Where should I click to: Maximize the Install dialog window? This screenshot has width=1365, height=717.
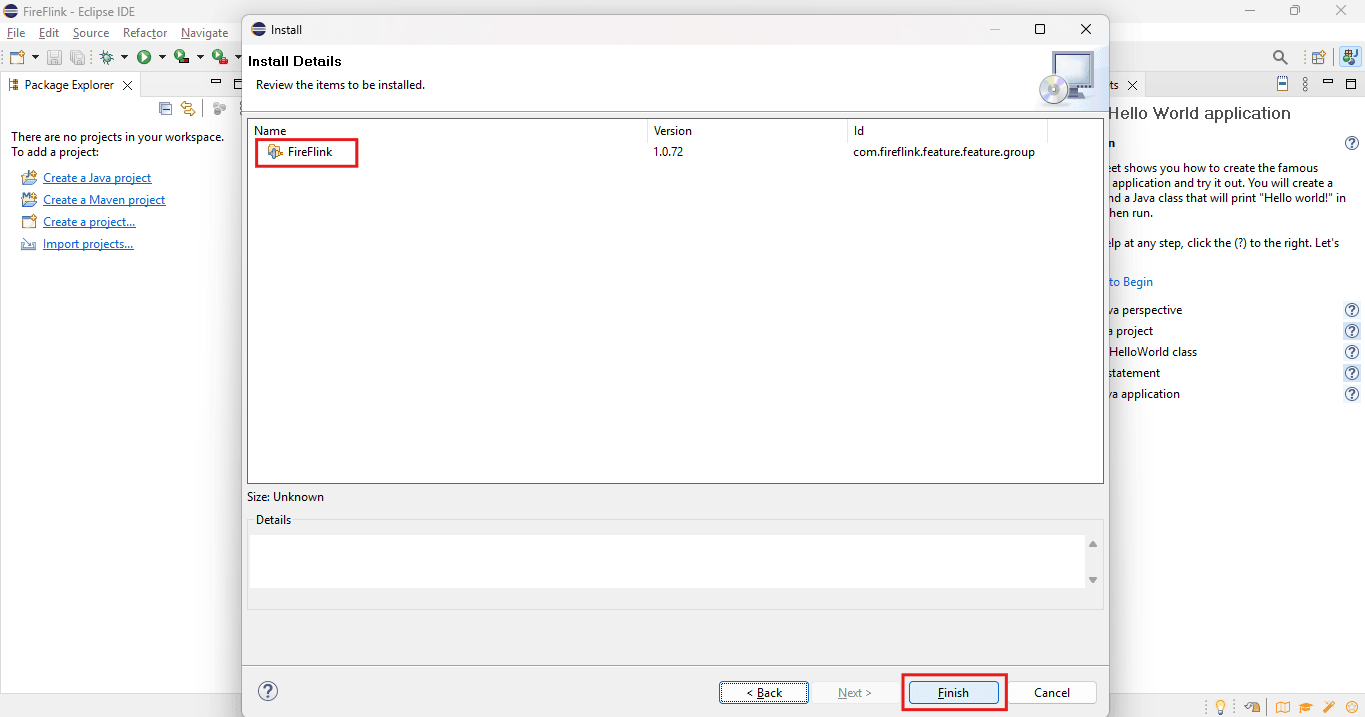[1040, 29]
